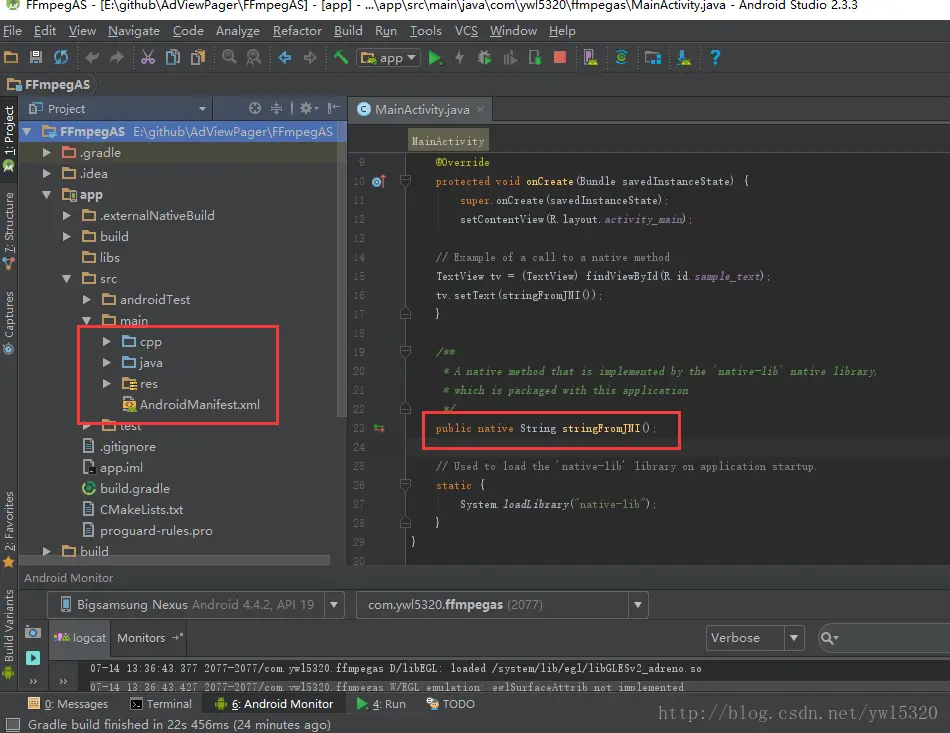Open the Build menu
950x733 pixels.
click(x=348, y=31)
